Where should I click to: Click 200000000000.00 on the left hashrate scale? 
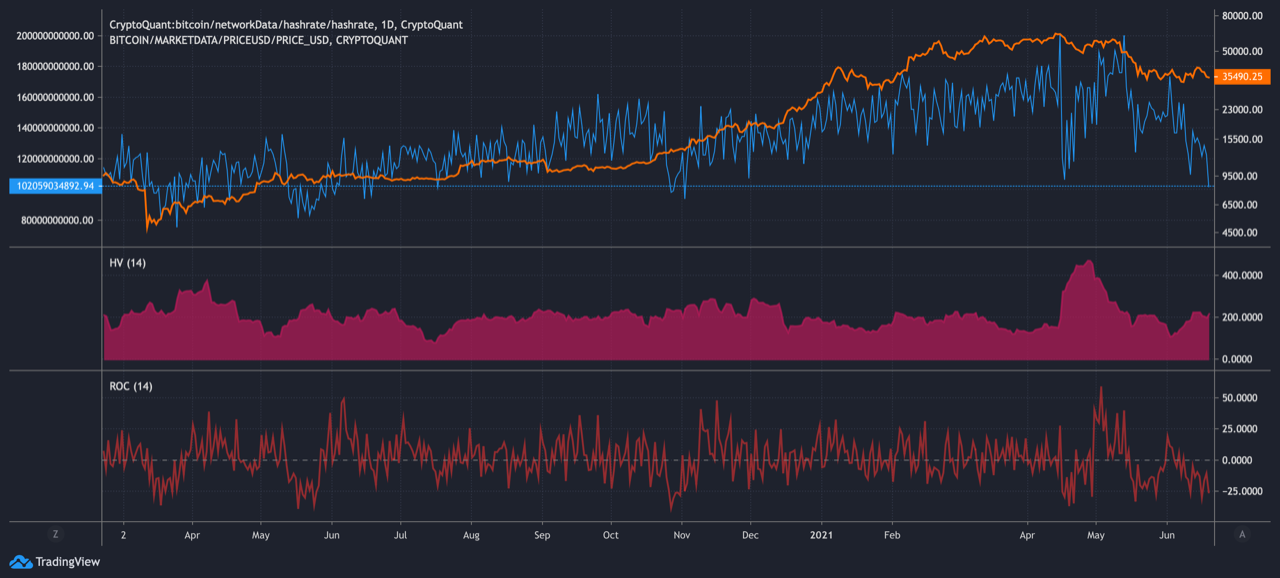(x=56, y=35)
